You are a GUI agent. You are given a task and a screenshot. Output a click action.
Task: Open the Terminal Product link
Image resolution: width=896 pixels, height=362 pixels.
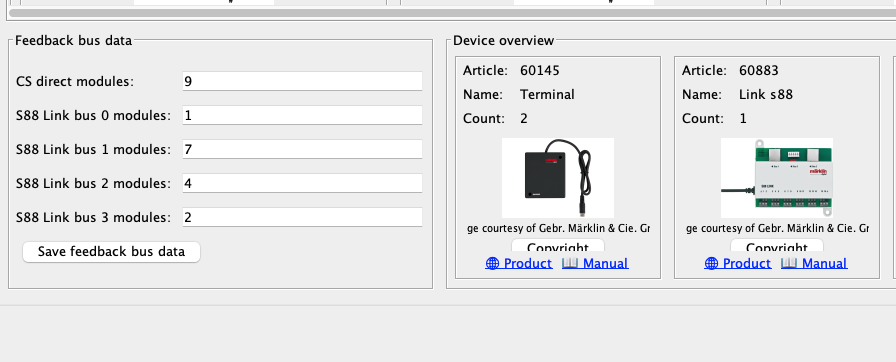(528, 263)
